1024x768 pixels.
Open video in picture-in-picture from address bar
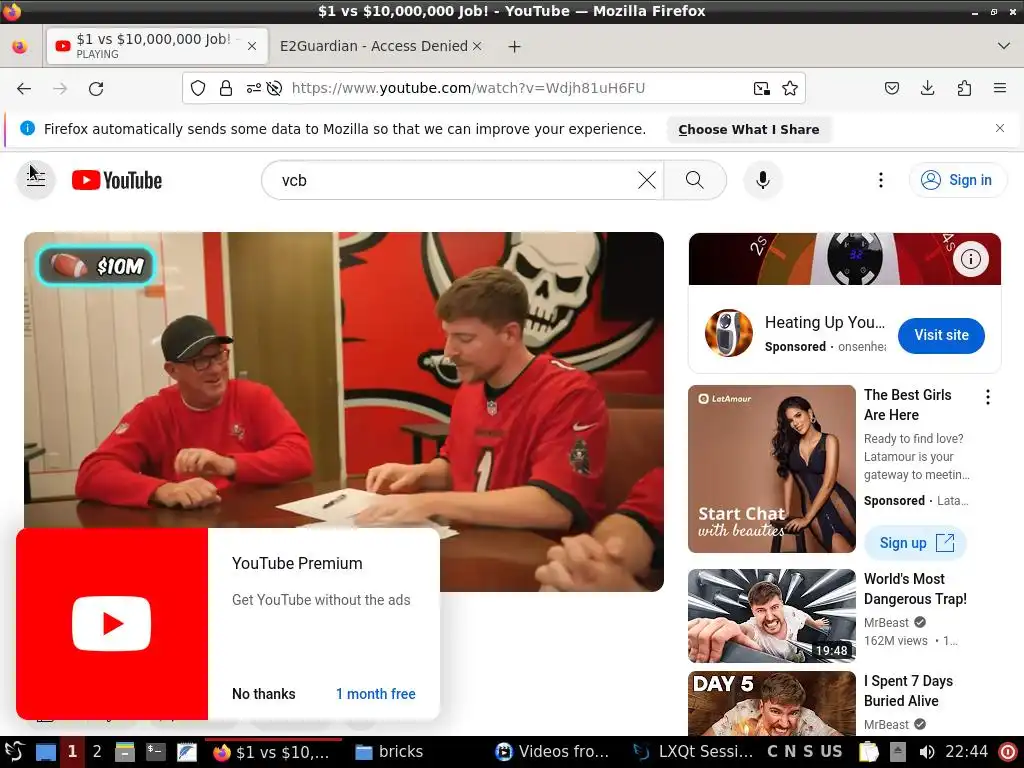pyautogui.click(x=761, y=88)
